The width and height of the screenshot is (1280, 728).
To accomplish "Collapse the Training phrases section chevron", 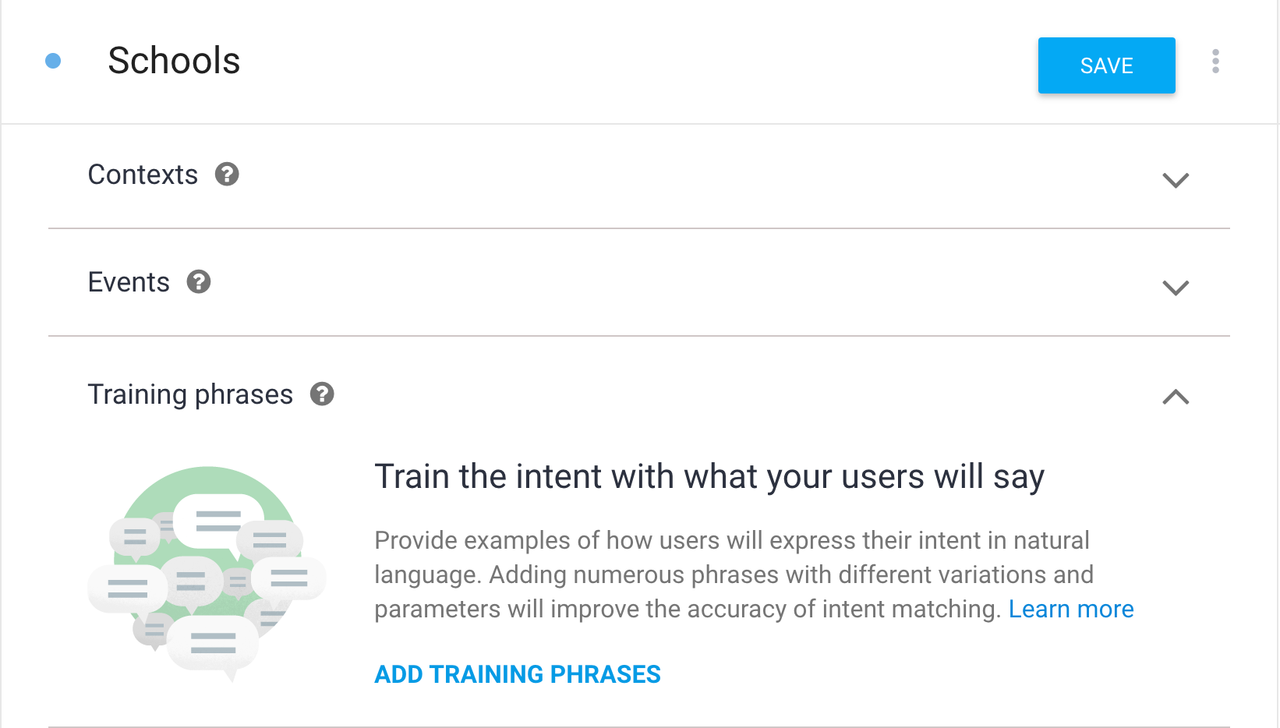I will click(x=1176, y=397).
